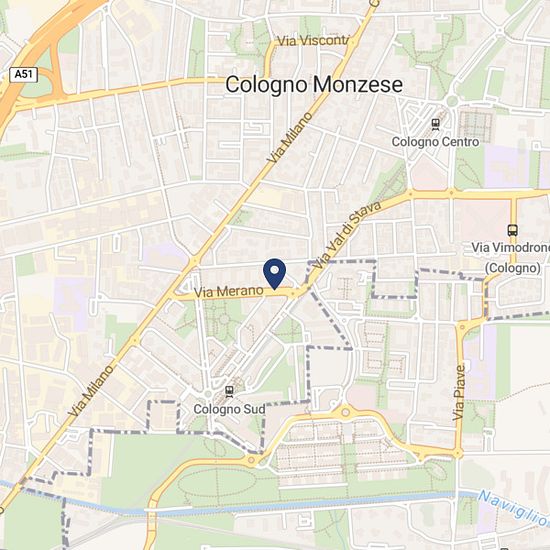
Task: Click the roundabout at Via Piave's southern end
Action: pos(458,454)
